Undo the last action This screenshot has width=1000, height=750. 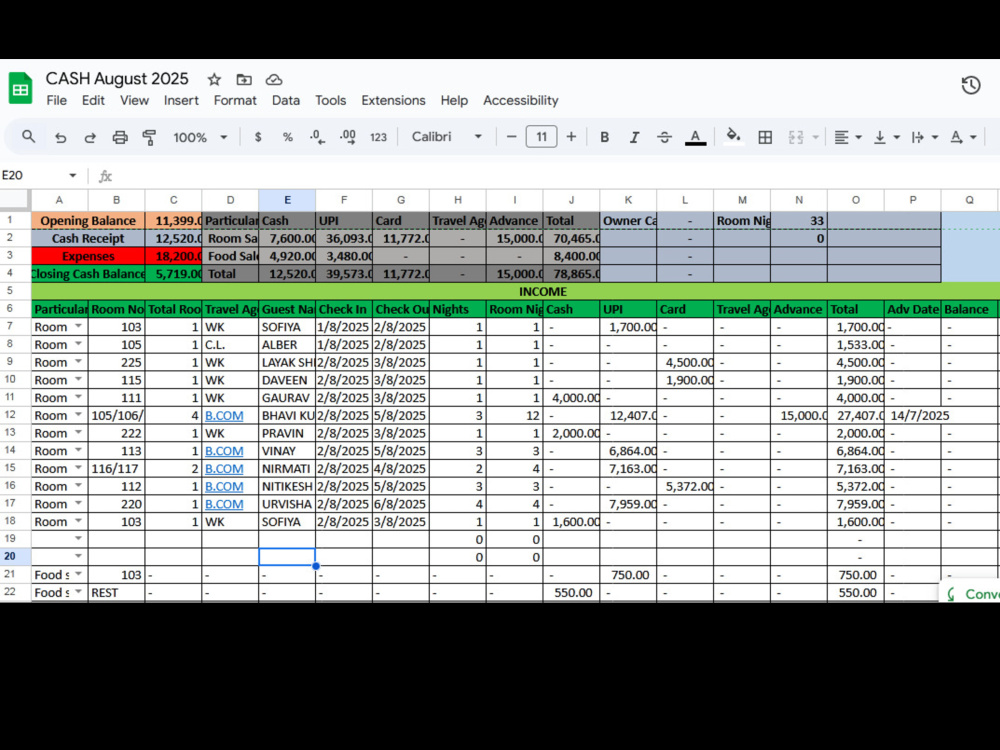pyautogui.click(x=61, y=137)
